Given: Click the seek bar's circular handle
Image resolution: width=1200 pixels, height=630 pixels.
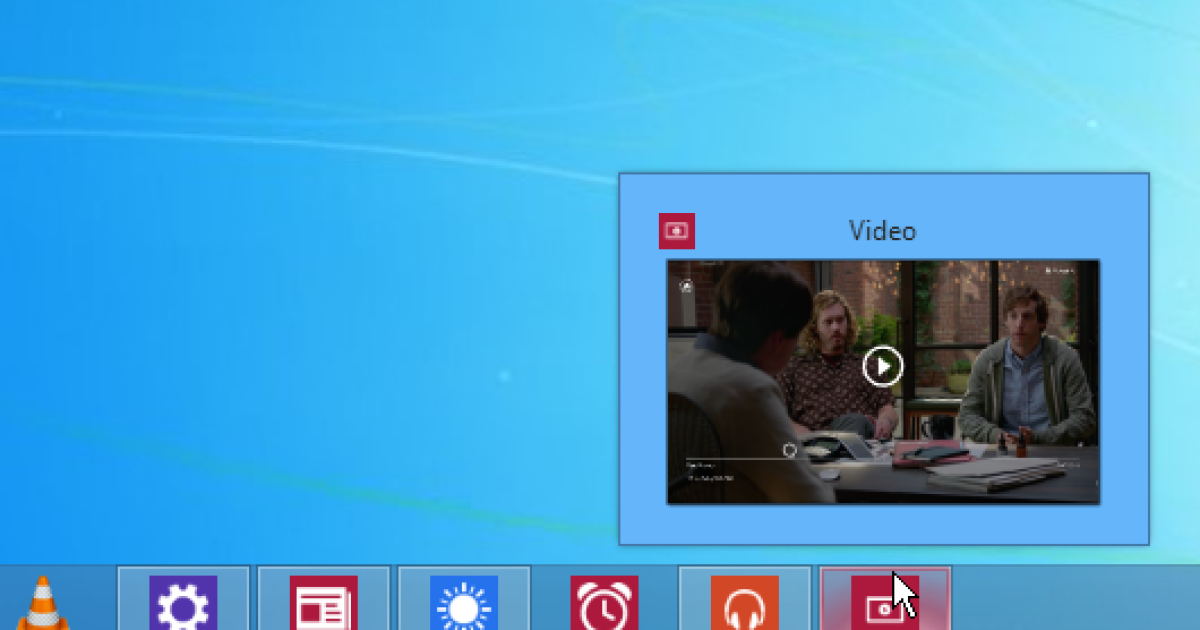Looking at the screenshot, I should pos(790,450).
